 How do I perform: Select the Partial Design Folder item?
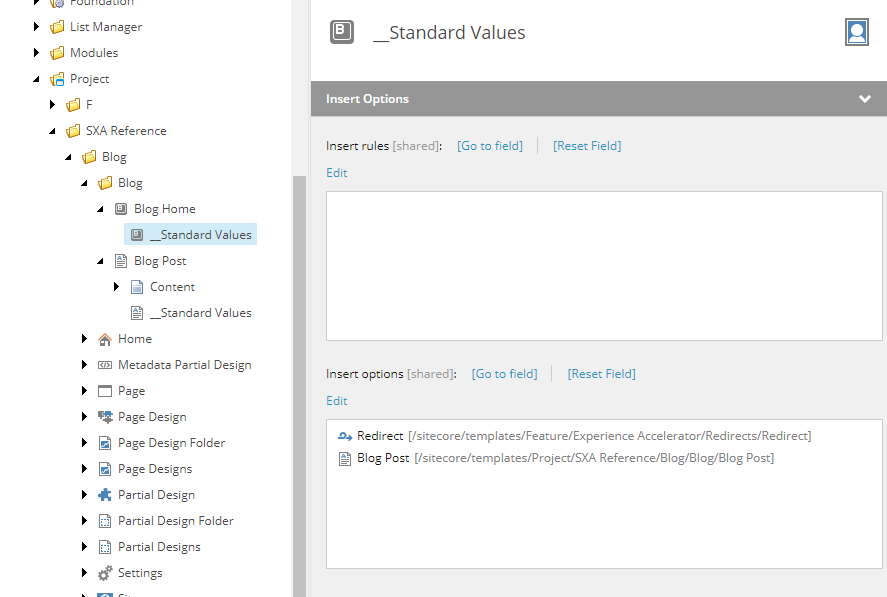click(175, 521)
